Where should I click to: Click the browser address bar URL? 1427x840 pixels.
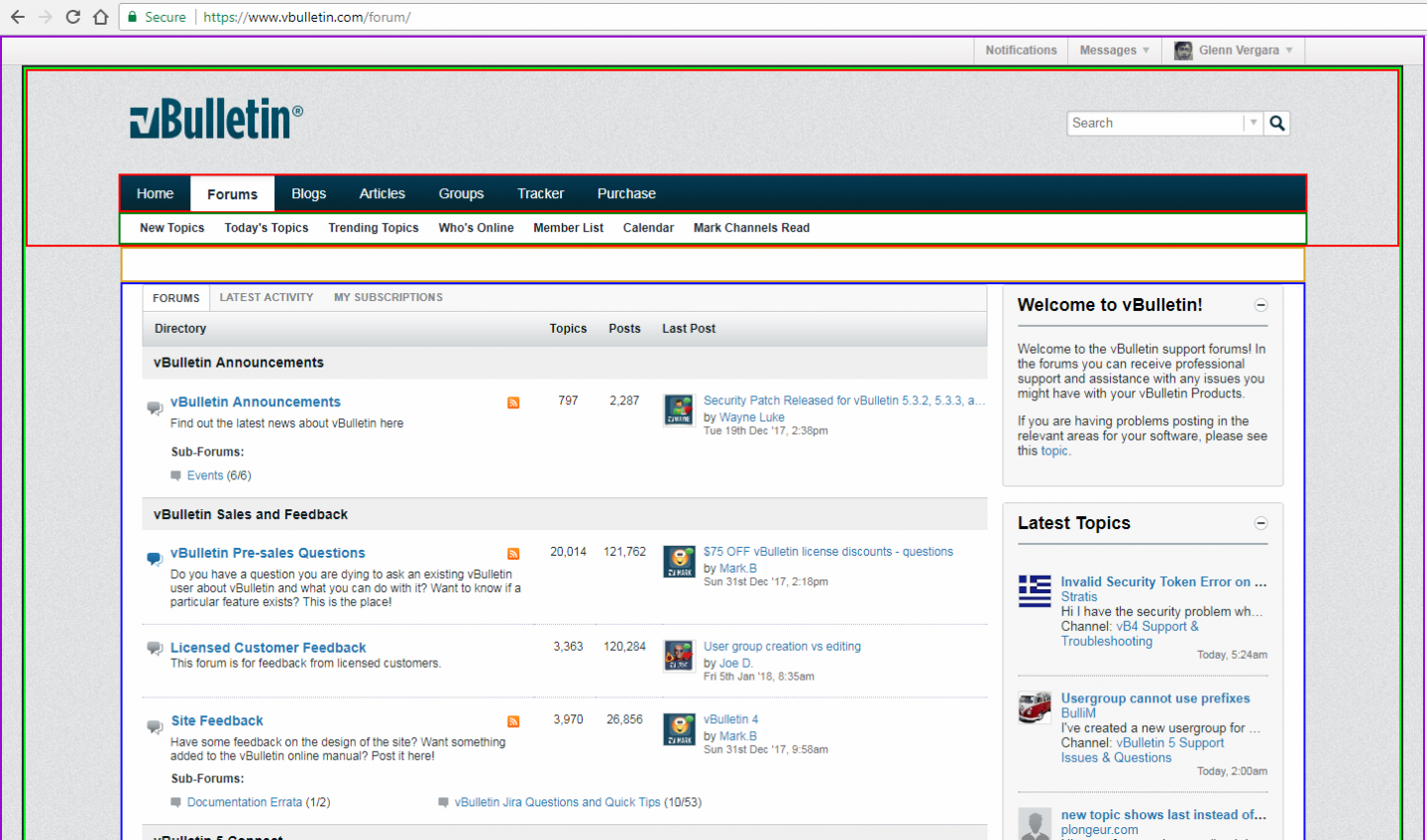tap(307, 17)
